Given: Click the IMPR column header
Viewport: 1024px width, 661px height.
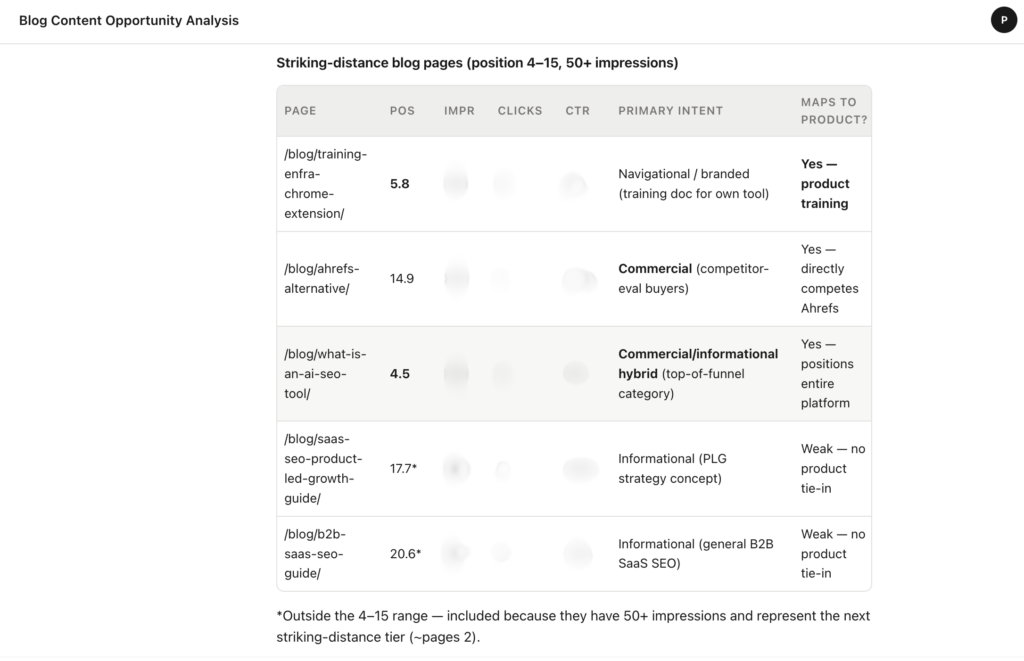Looking at the screenshot, I should click(x=459, y=111).
